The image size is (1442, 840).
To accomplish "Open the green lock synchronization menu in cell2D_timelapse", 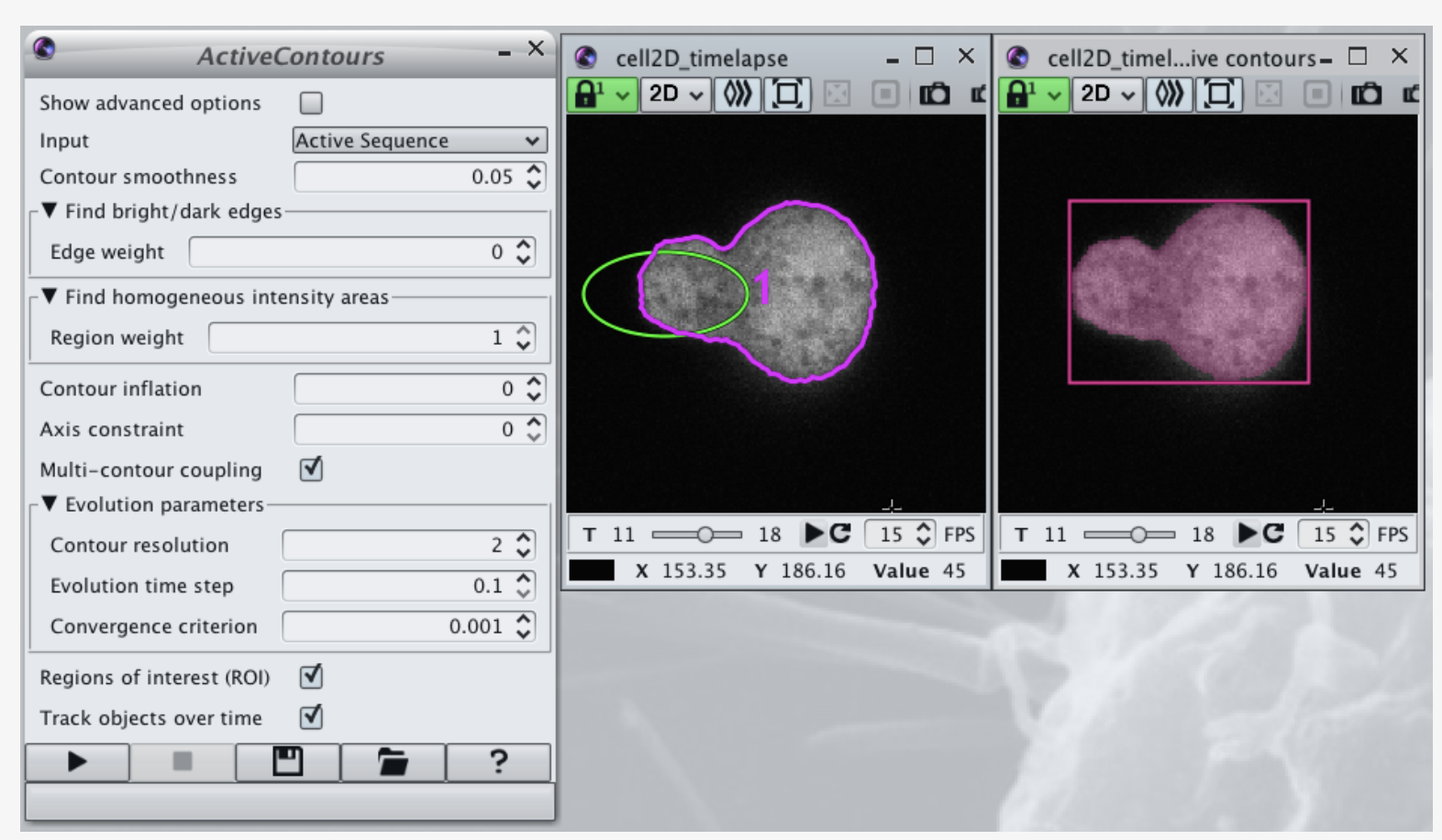I will point(601,94).
